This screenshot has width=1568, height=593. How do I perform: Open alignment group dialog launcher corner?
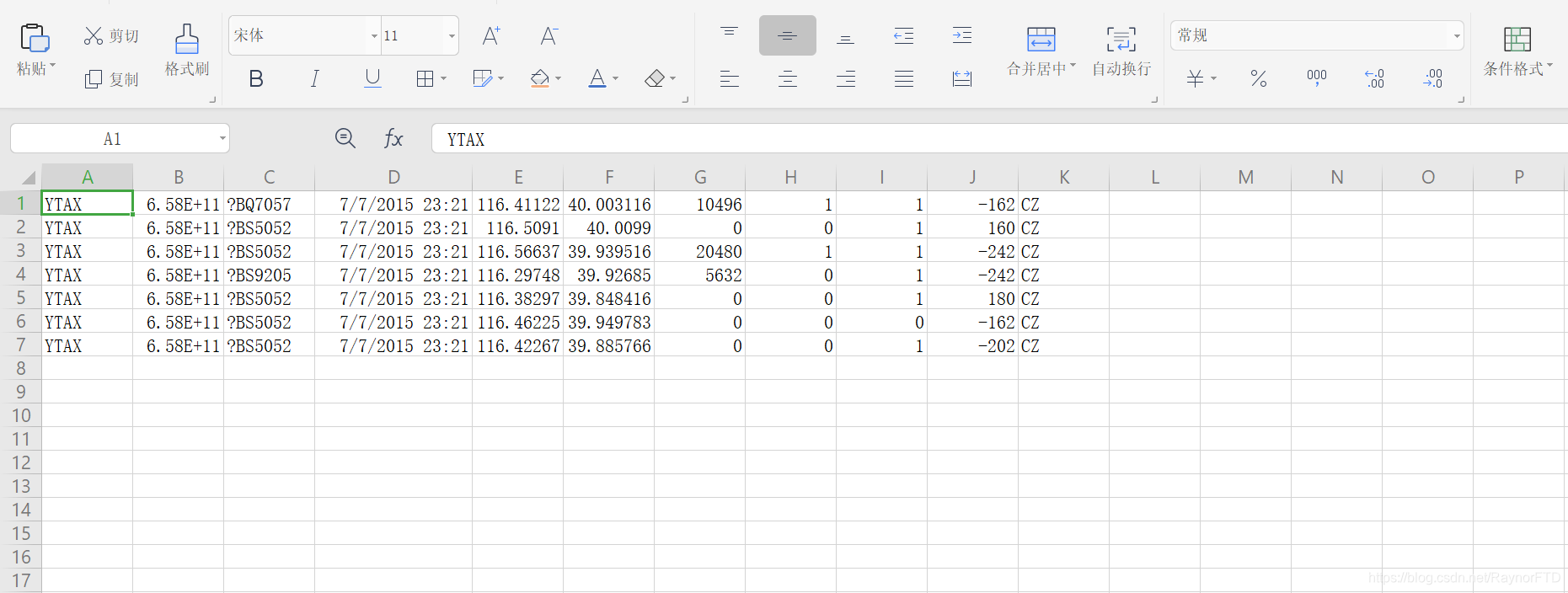[x=1154, y=99]
